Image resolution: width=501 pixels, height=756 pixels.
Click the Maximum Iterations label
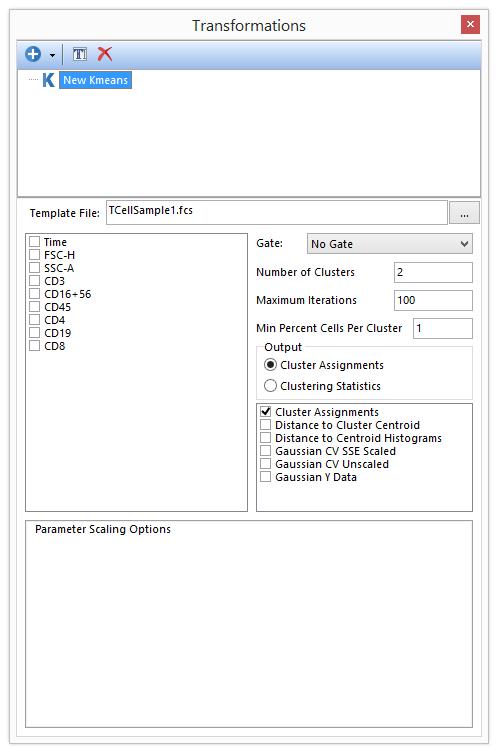[306, 300]
